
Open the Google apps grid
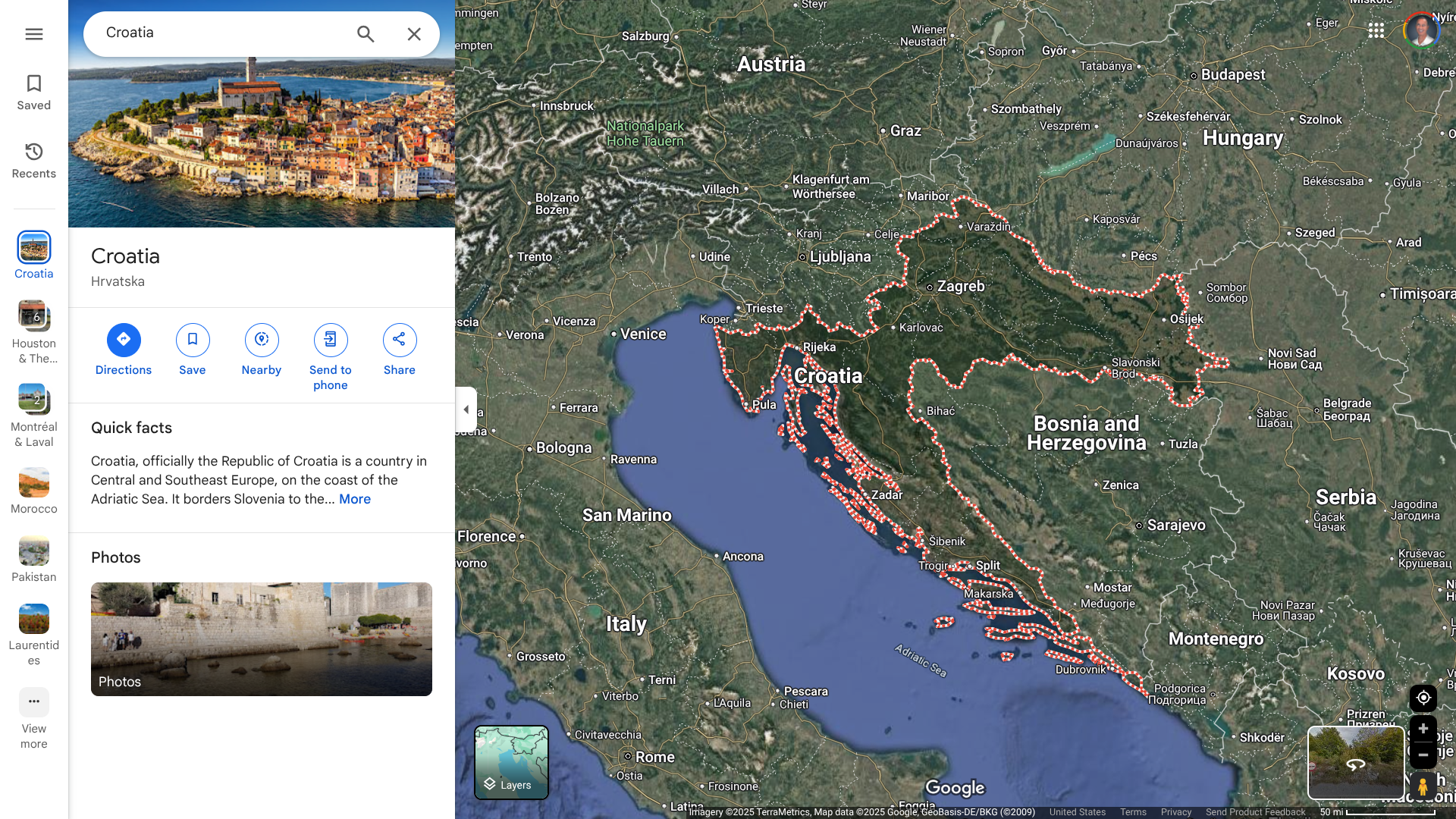1376,30
